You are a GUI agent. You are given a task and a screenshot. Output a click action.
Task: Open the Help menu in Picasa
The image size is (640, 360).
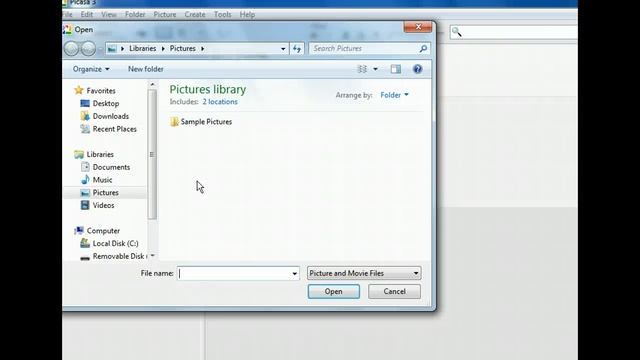pyautogui.click(x=247, y=14)
